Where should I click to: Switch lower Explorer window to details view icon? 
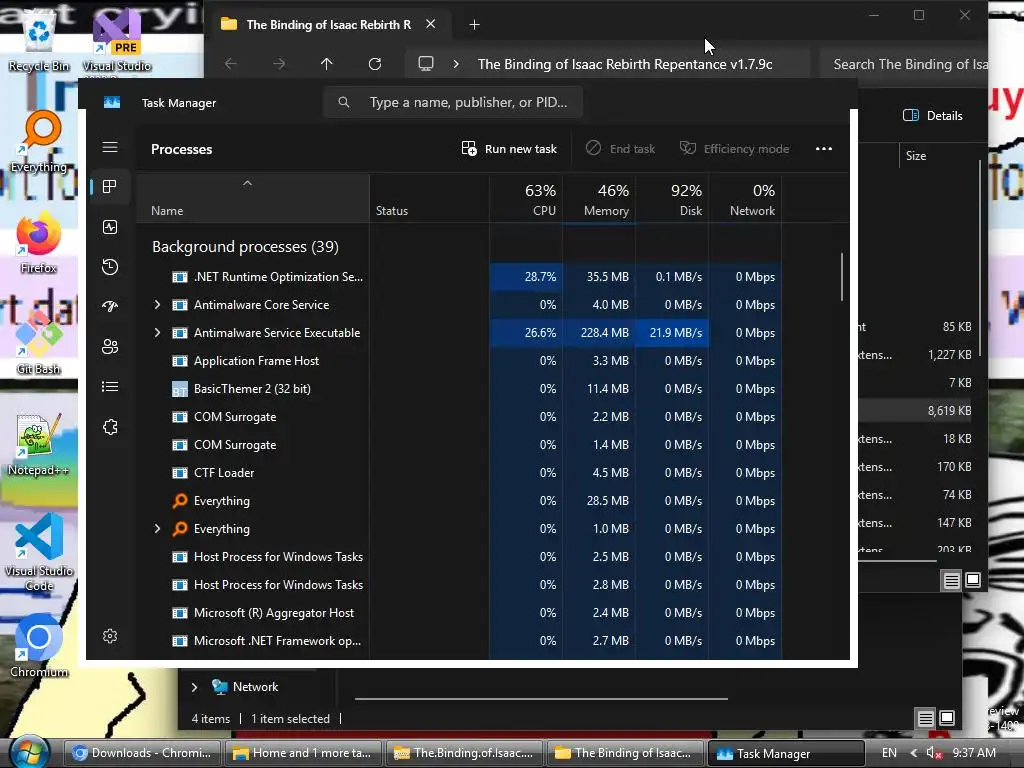[x=925, y=718]
